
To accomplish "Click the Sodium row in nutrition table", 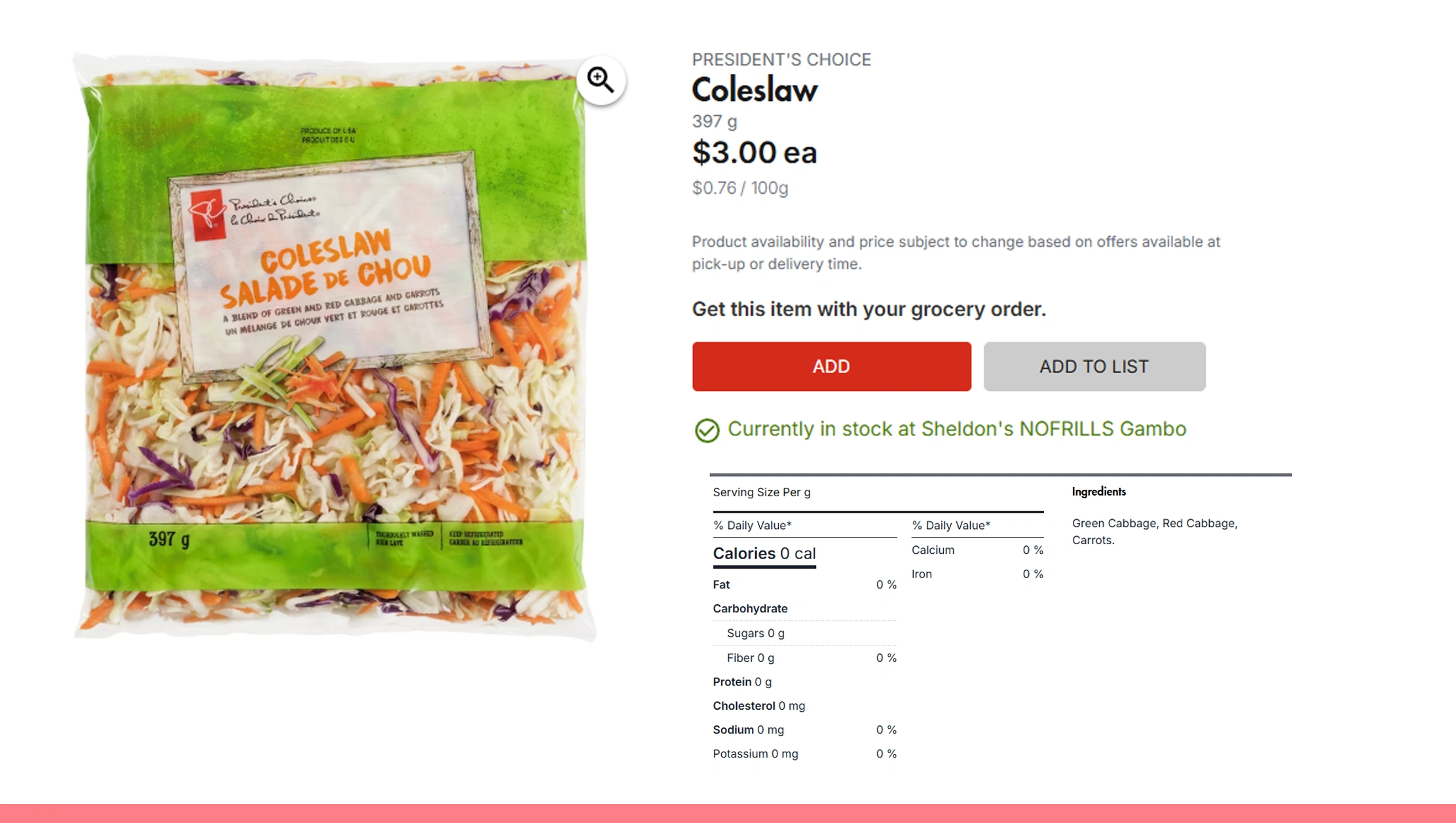I will (x=749, y=729).
